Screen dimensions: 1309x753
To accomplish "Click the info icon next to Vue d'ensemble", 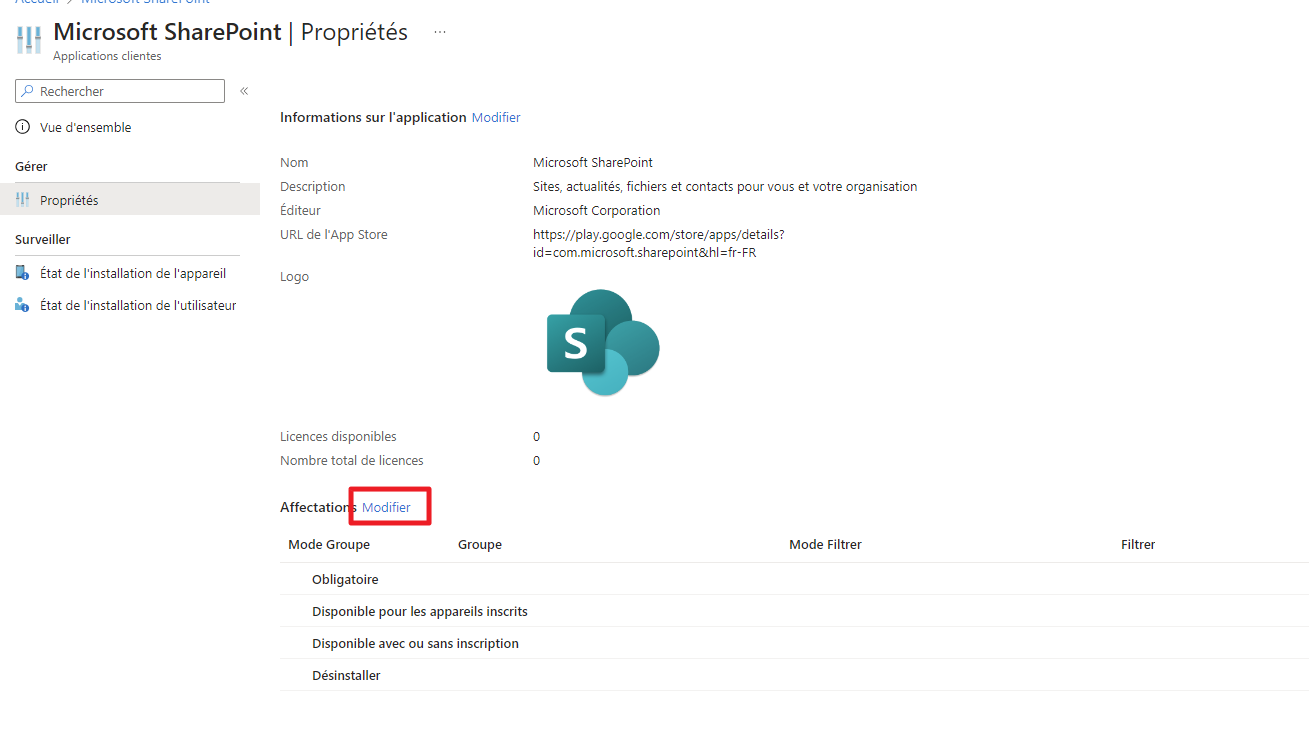I will pyautogui.click(x=23, y=128).
